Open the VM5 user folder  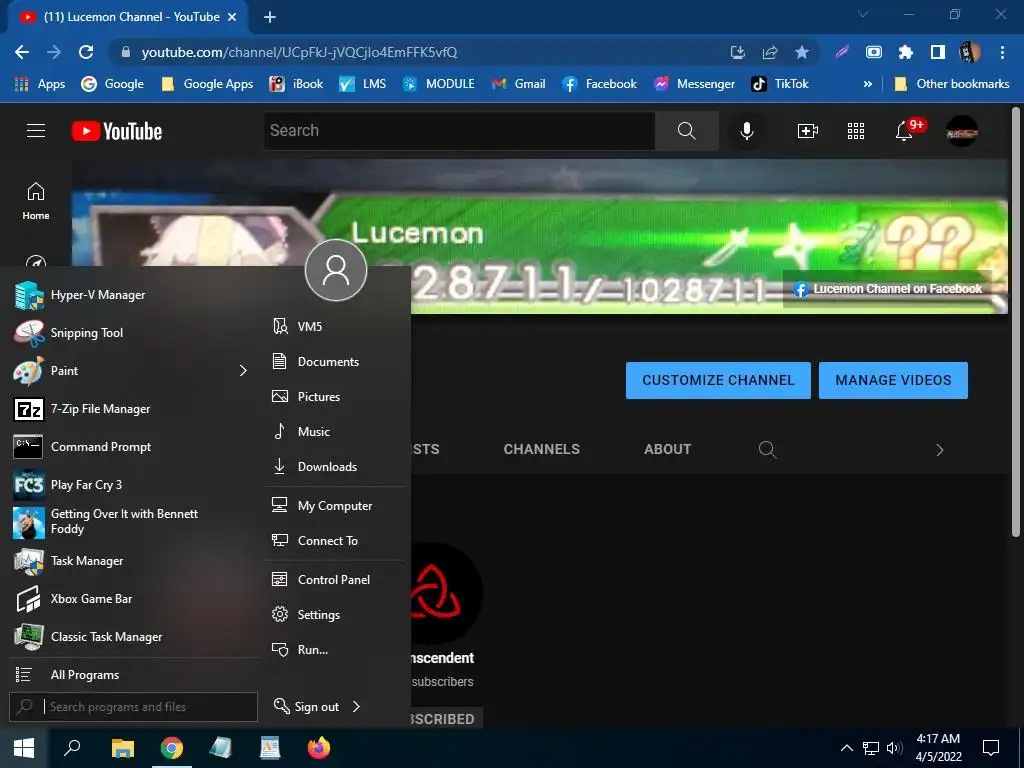[x=336, y=327]
